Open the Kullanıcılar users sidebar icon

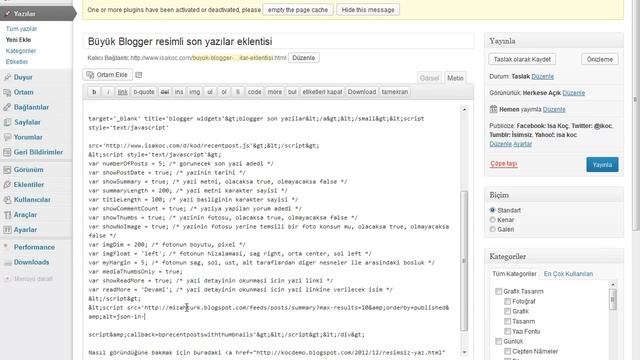click(7, 200)
